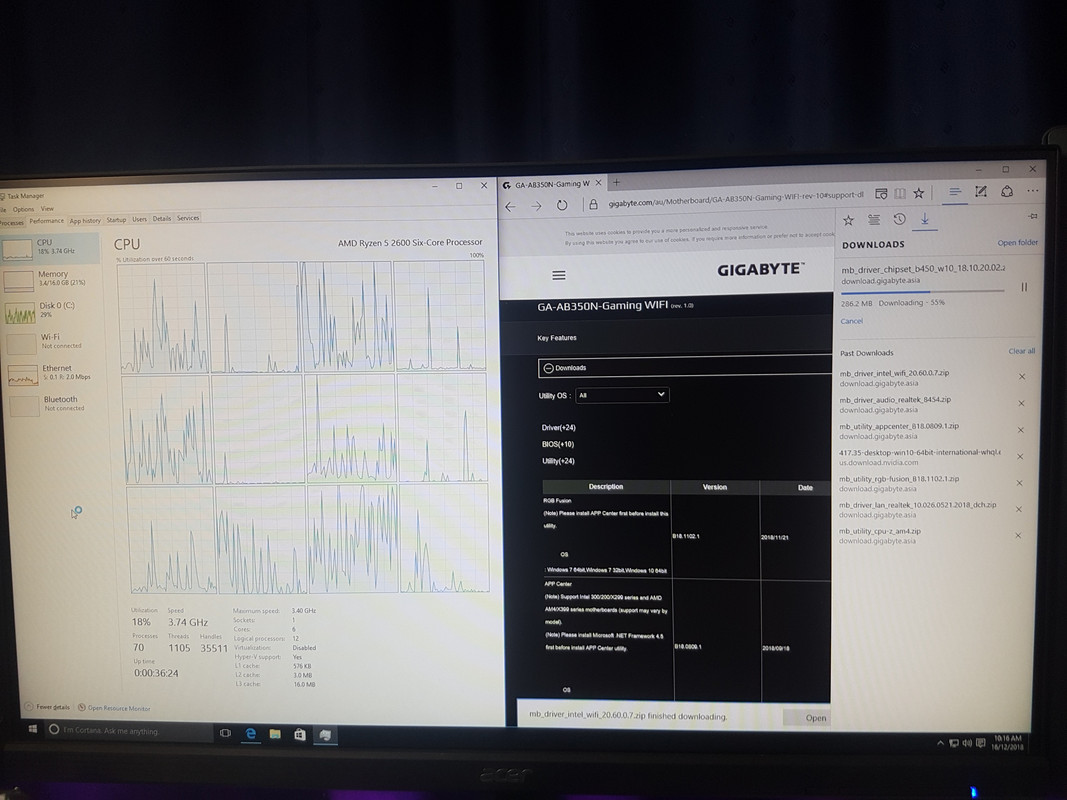Click the chipset download progress bar

(x=923, y=292)
